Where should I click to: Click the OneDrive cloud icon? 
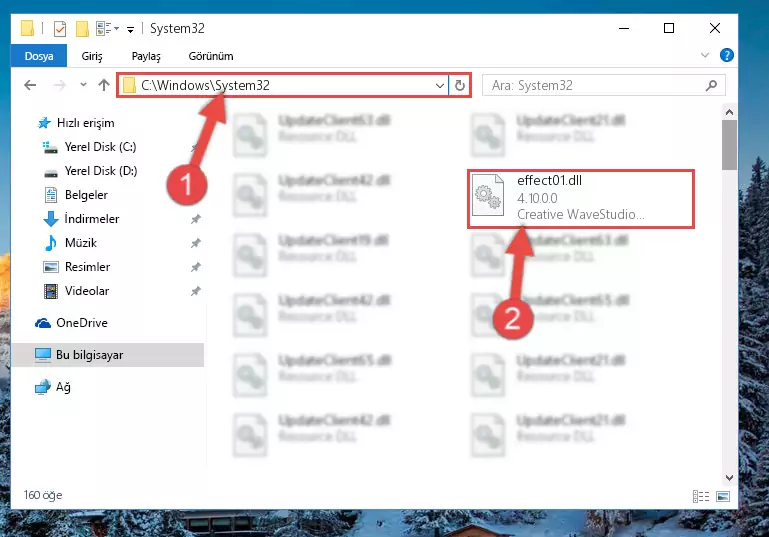[x=43, y=323]
